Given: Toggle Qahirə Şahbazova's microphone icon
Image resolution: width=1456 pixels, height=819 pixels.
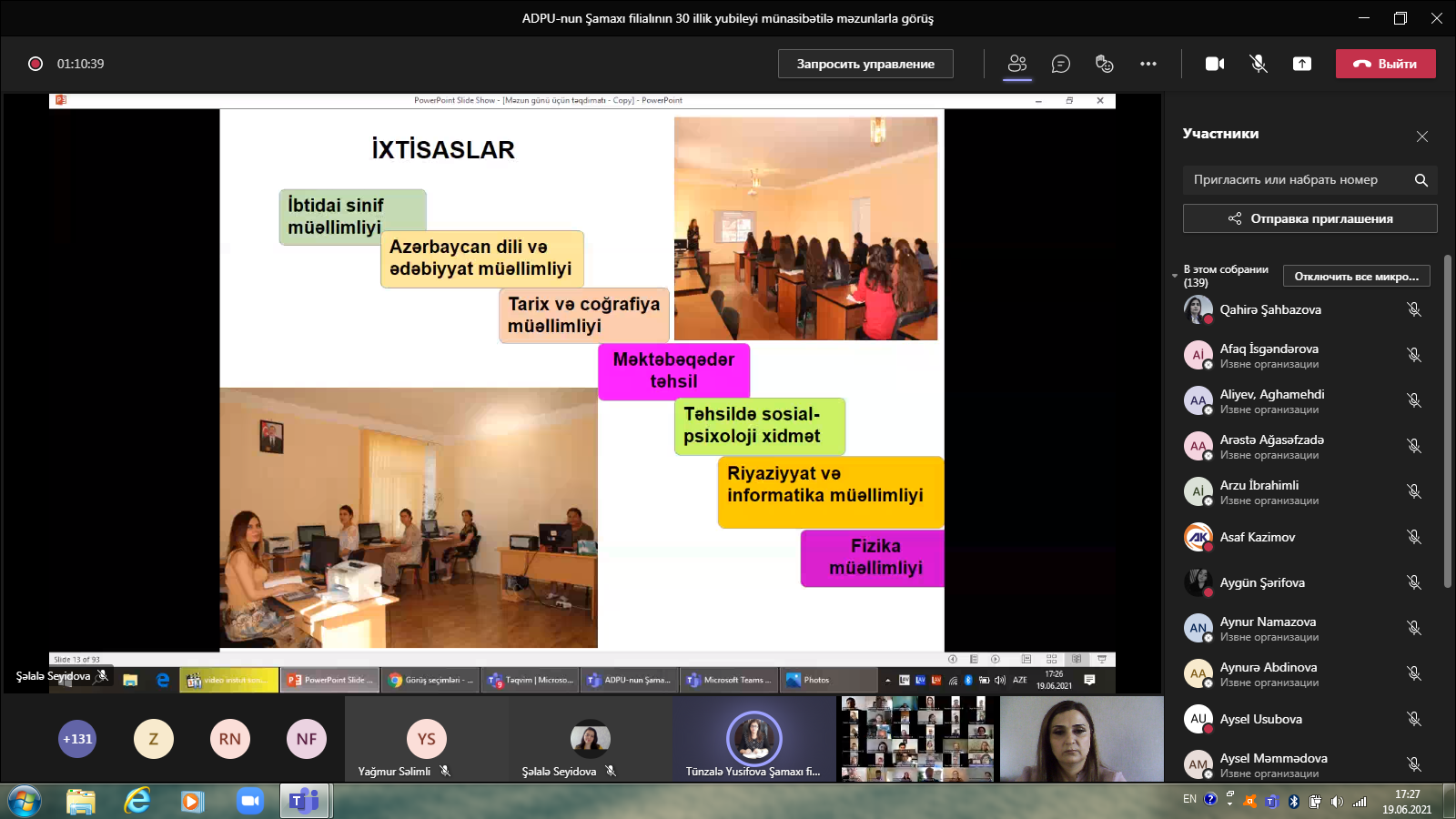Looking at the screenshot, I should coord(1414,309).
